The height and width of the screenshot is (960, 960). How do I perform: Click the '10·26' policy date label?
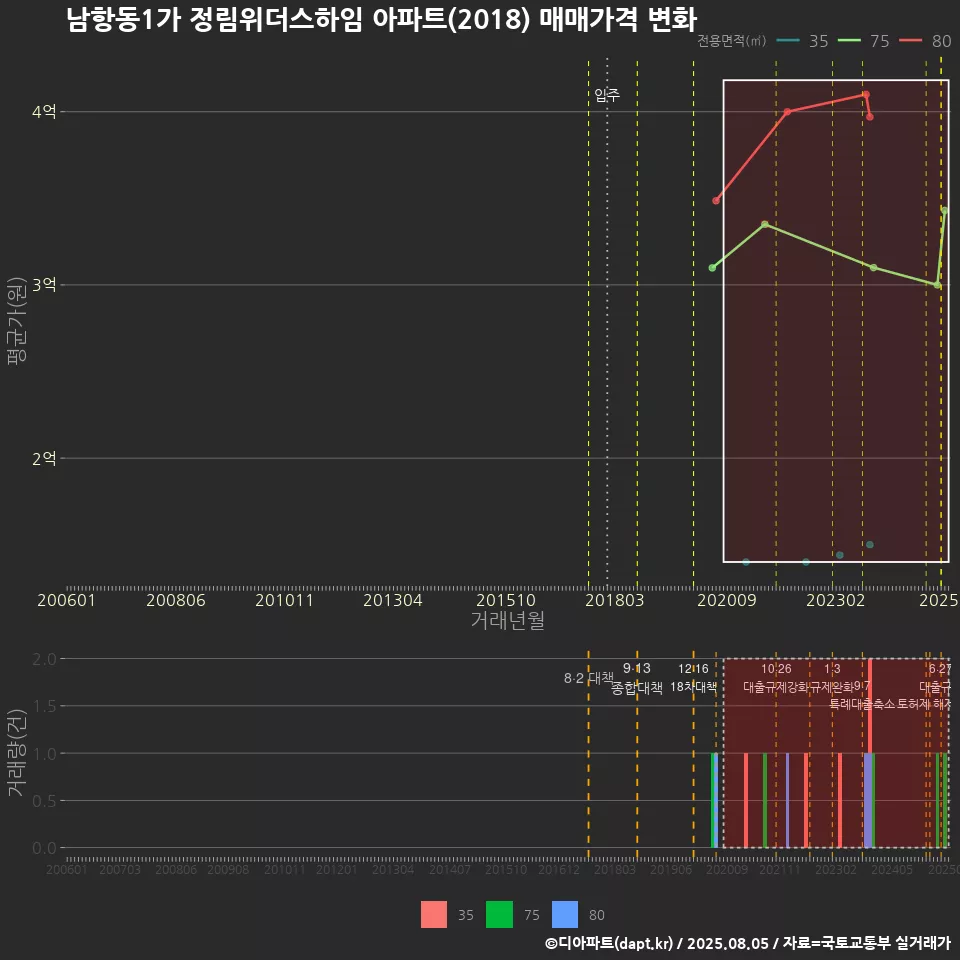(x=776, y=669)
